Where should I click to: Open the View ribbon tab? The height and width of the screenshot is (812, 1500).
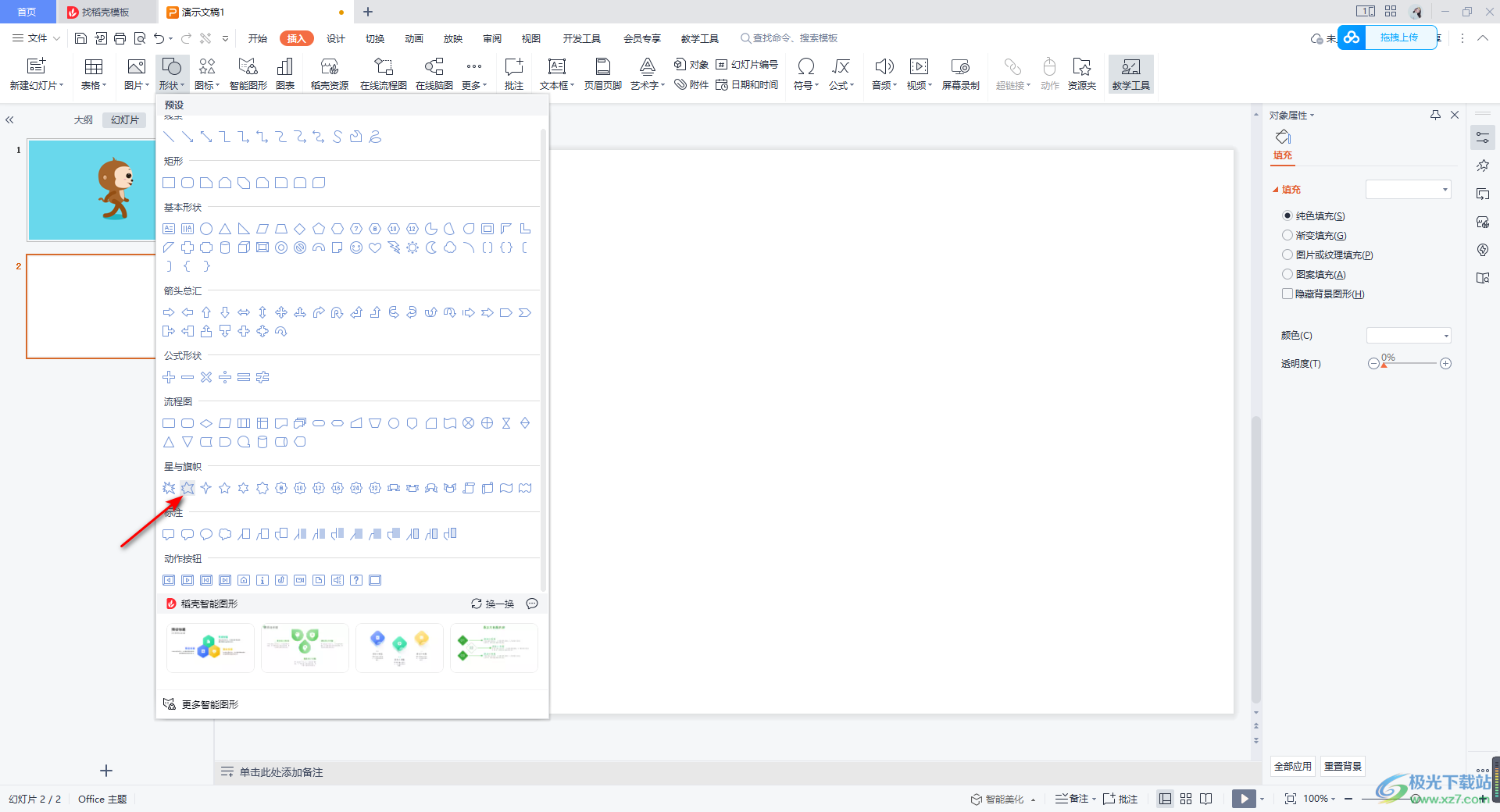tap(531, 38)
